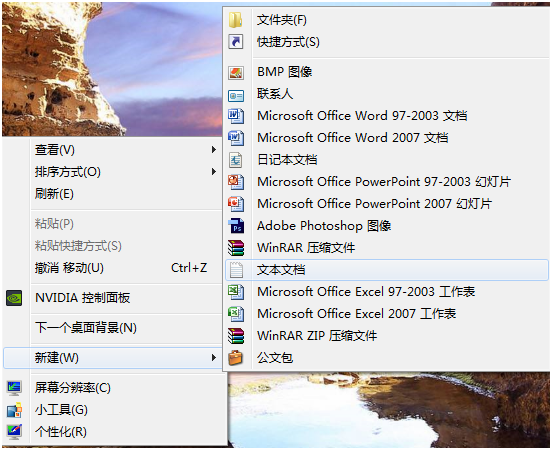Choose 下一个桌面背景(N)

coord(113,328)
